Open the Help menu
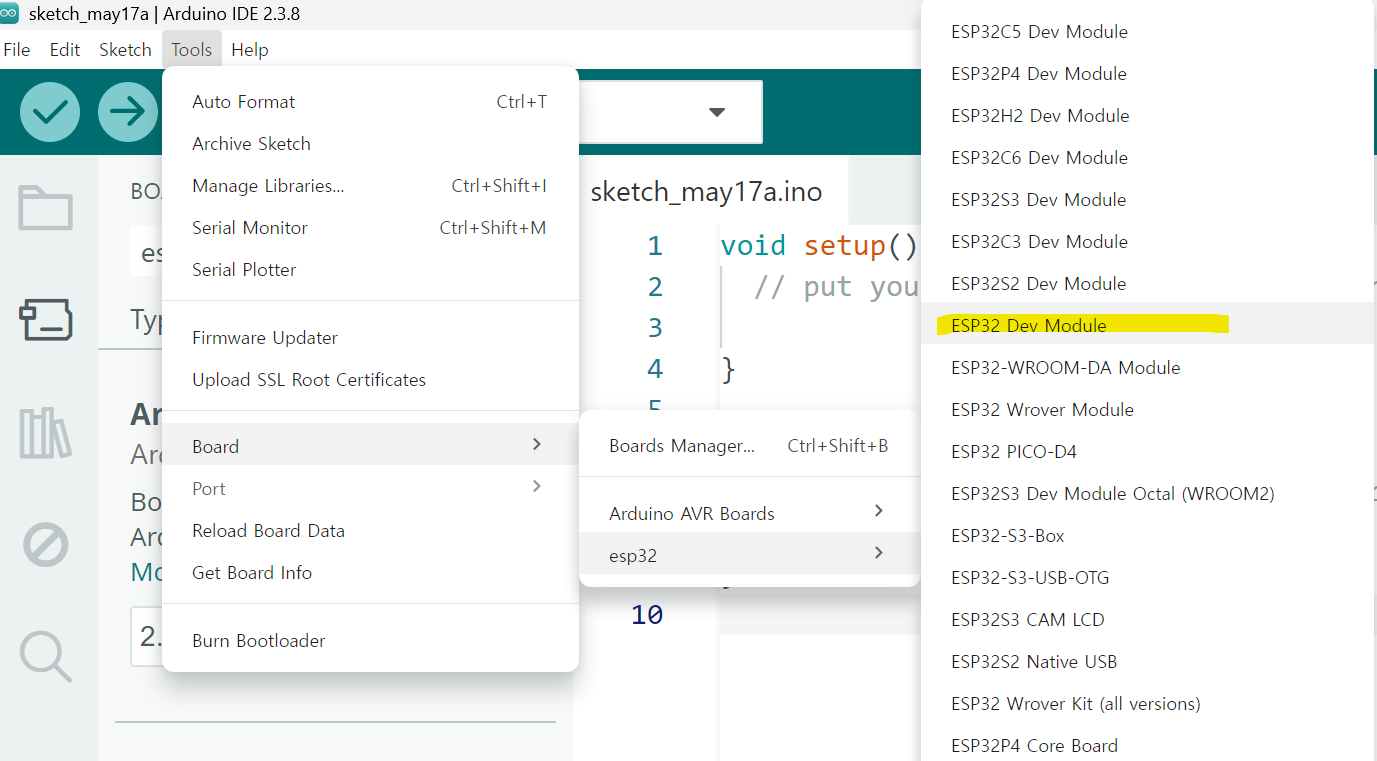The image size is (1377, 761). (x=250, y=49)
